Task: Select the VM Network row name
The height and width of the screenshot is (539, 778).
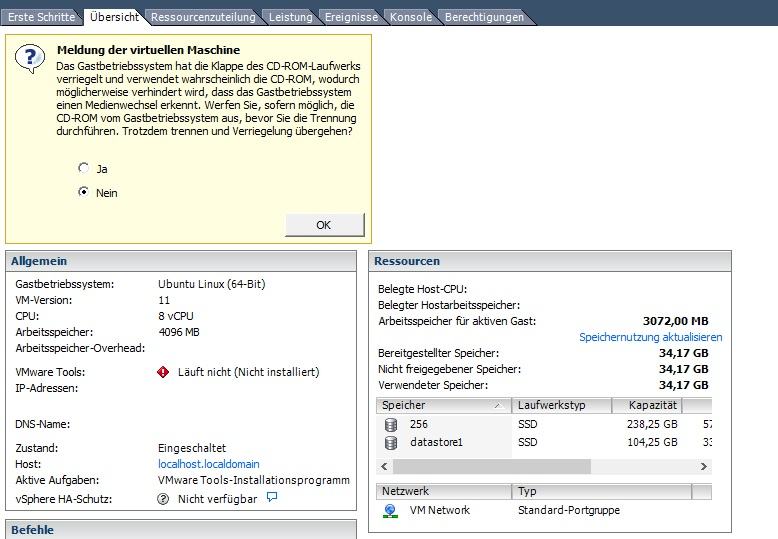Action: (440, 510)
